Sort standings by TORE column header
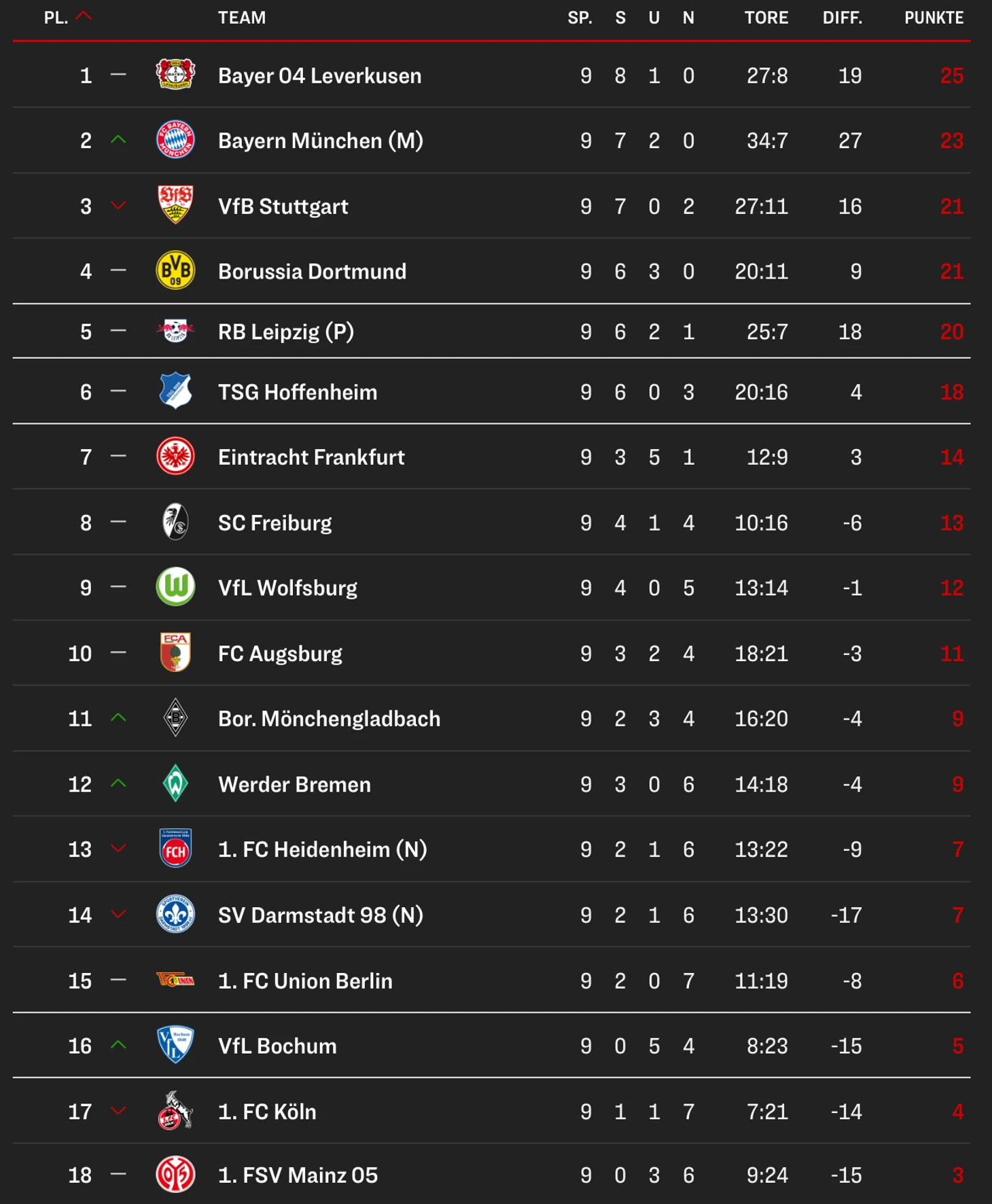Screen dimensions: 992x1204 point(766,18)
